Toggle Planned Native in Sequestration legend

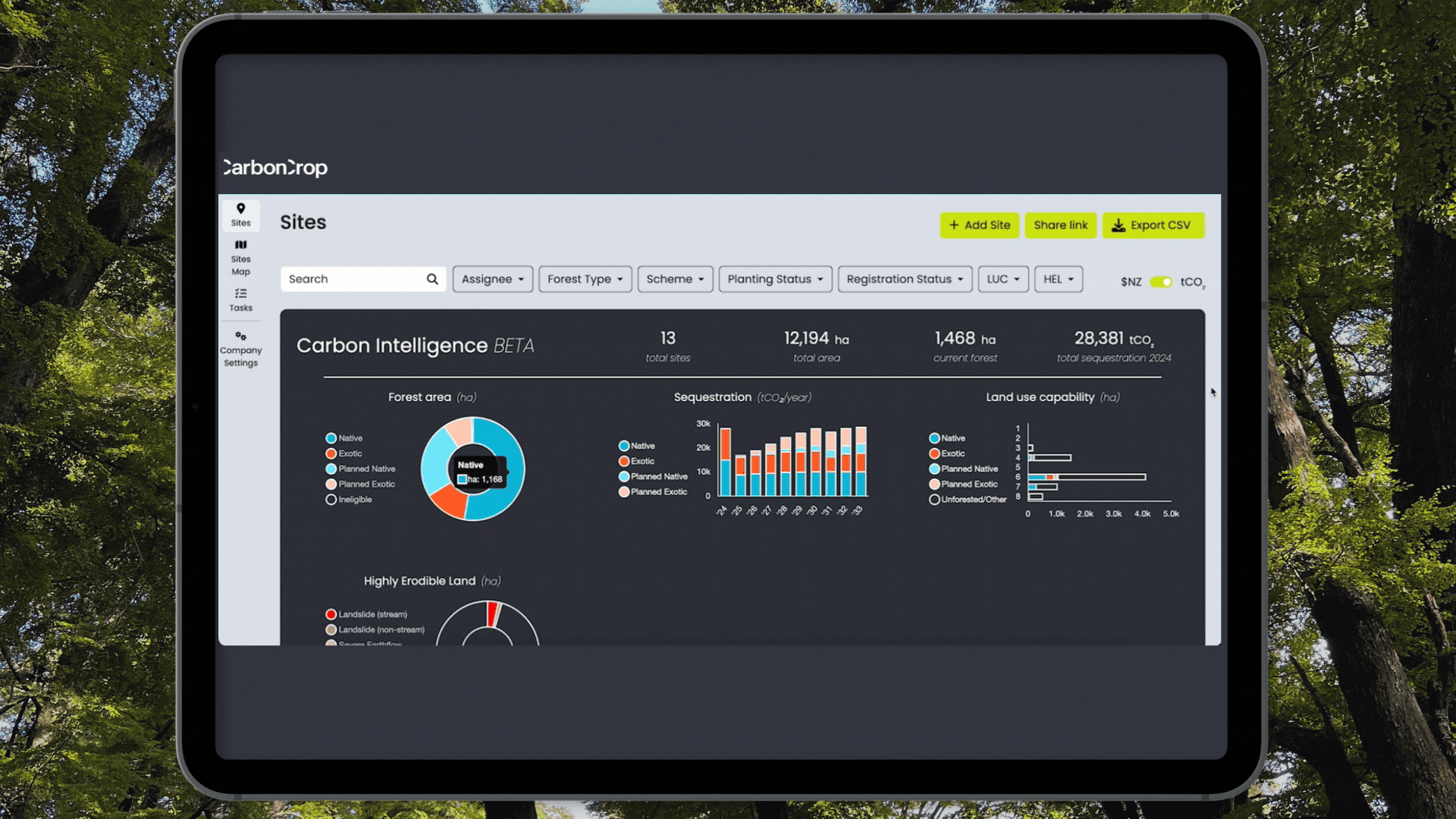pyautogui.click(x=653, y=476)
